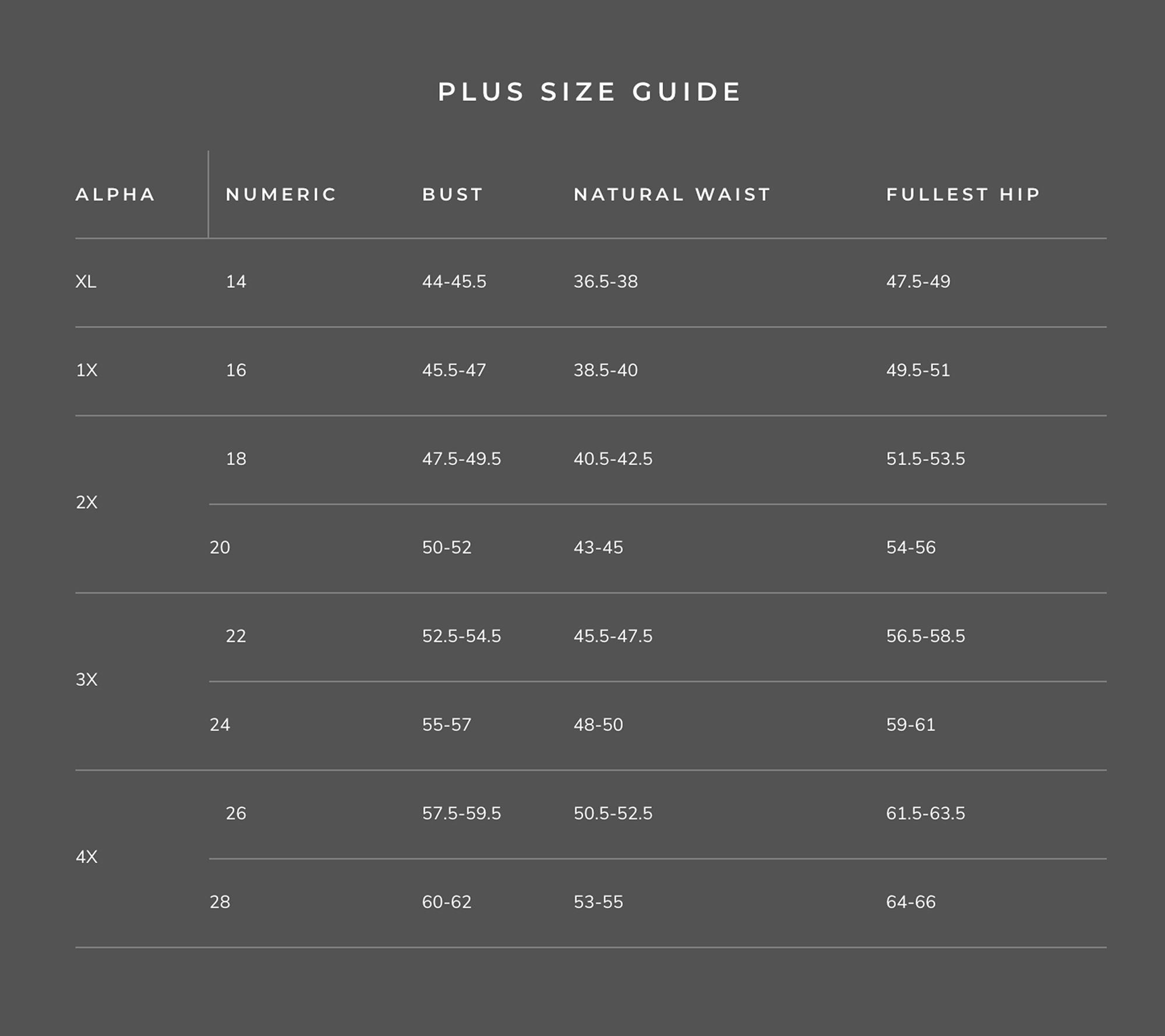Click the FULLEST HIP column header
The height and width of the screenshot is (1036, 1165).
tap(963, 195)
